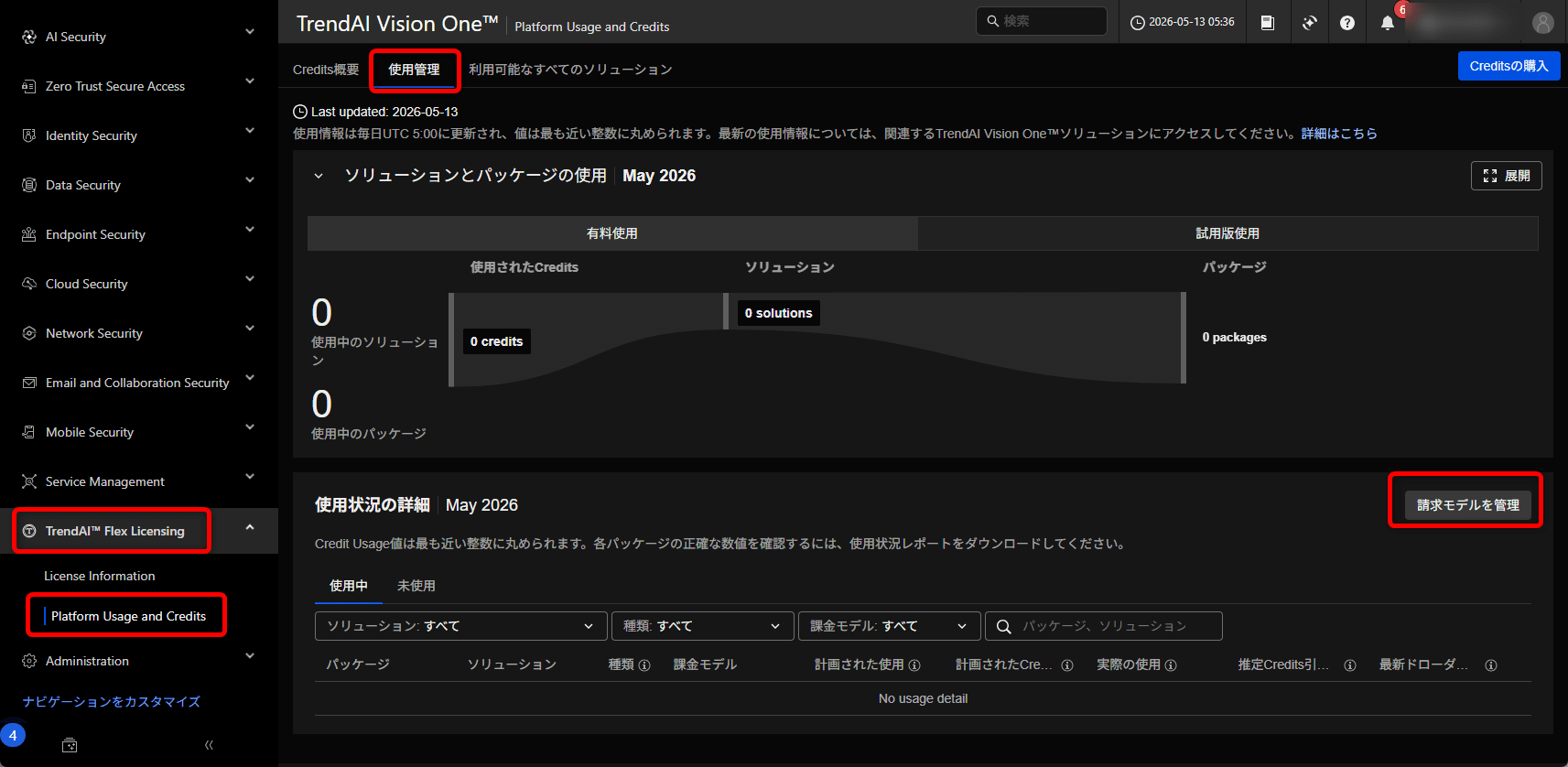Select the 未使用 tab
The width and height of the screenshot is (1568, 767).
point(416,586)
